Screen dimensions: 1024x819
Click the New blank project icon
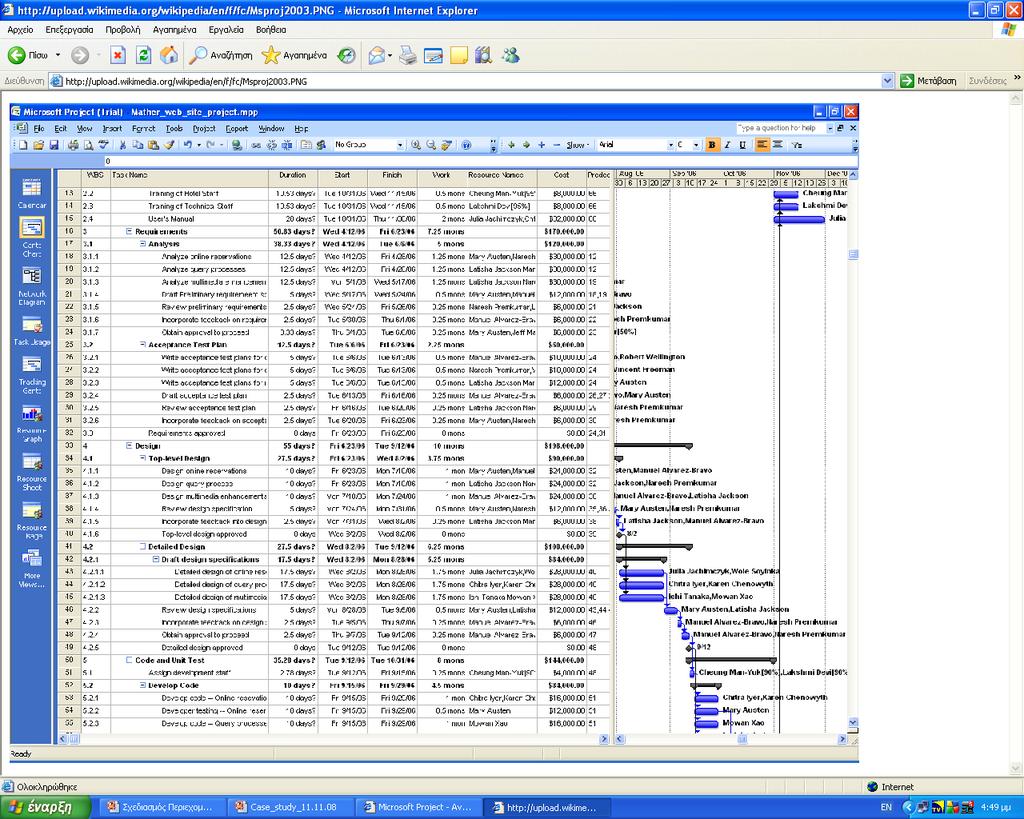24,145
